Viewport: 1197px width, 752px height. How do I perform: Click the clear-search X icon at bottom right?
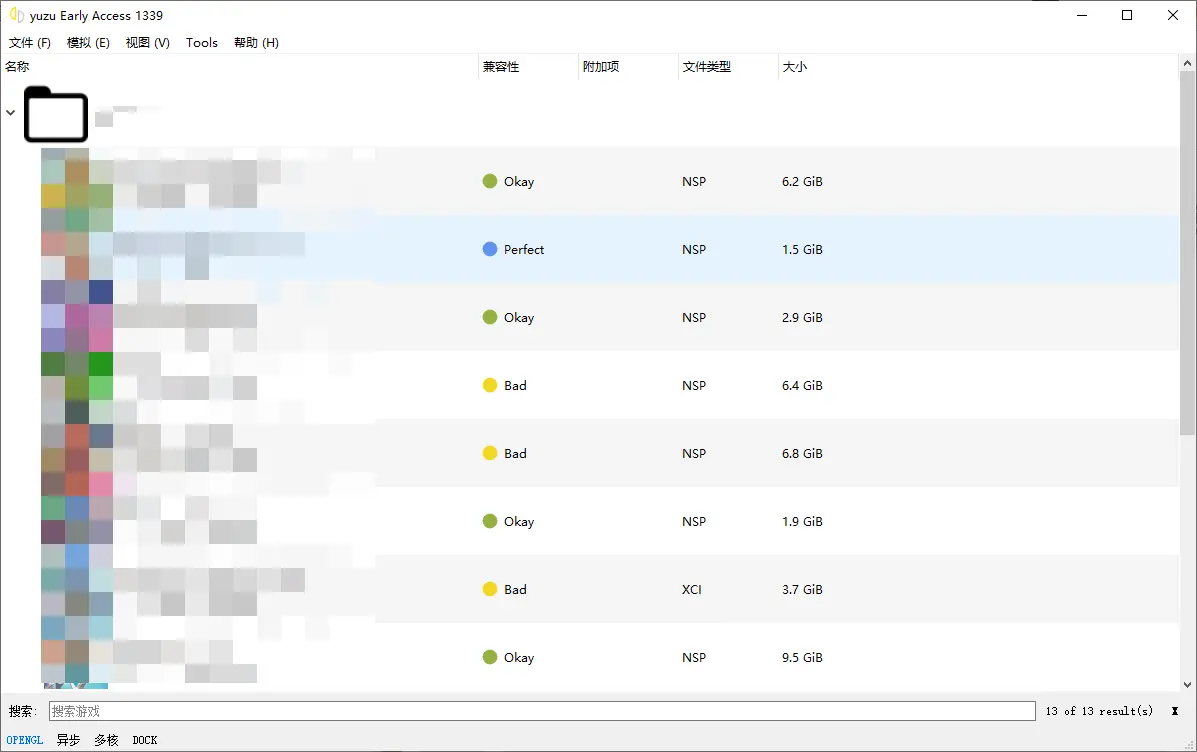coord(1175,711)
